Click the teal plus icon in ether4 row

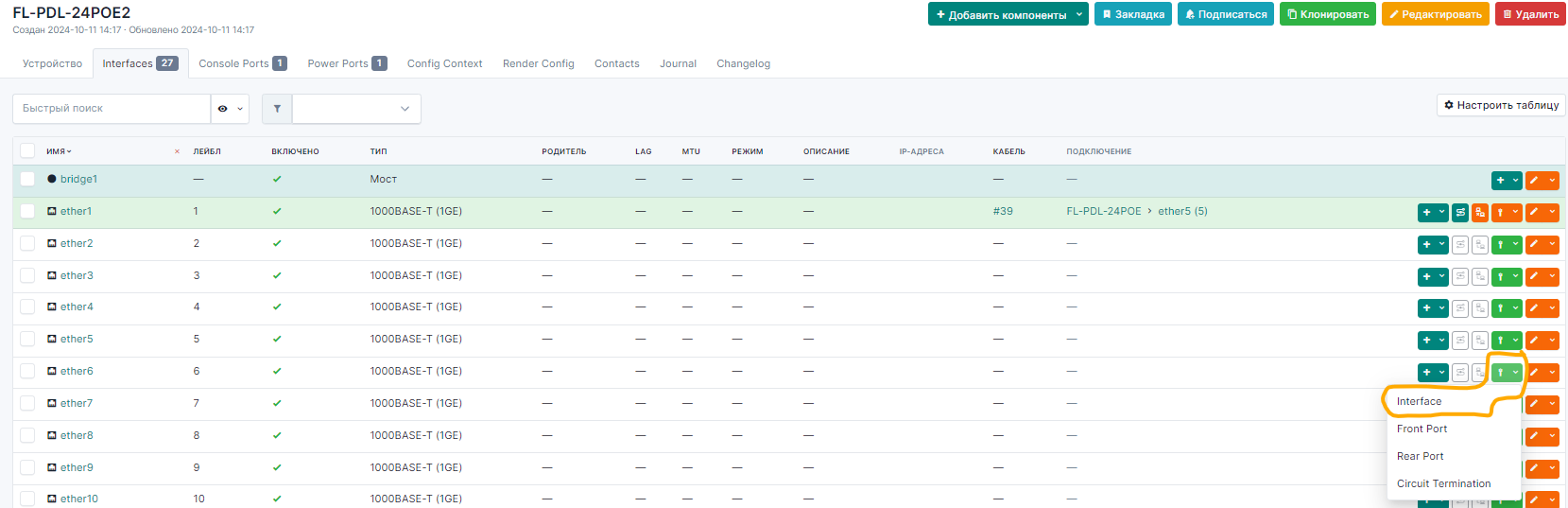tap(1426, 308)
